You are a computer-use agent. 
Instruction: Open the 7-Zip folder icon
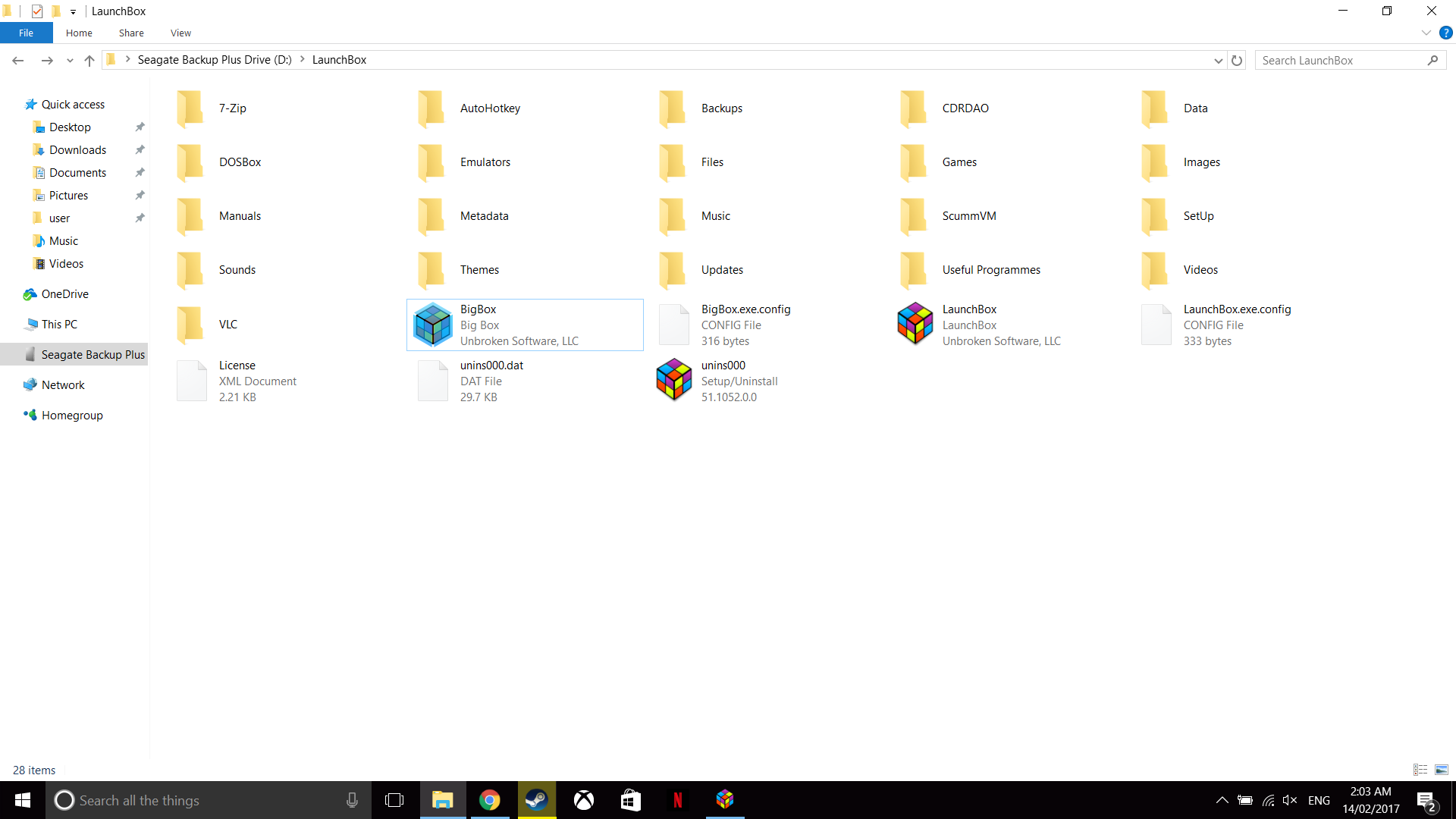(190, 108)
